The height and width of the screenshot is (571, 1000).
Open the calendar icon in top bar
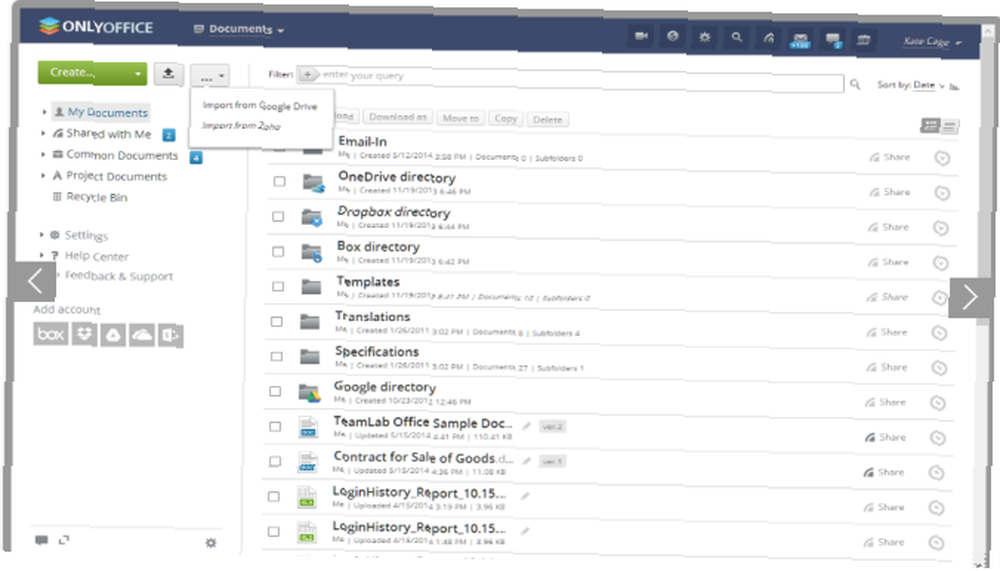(864, 40)
